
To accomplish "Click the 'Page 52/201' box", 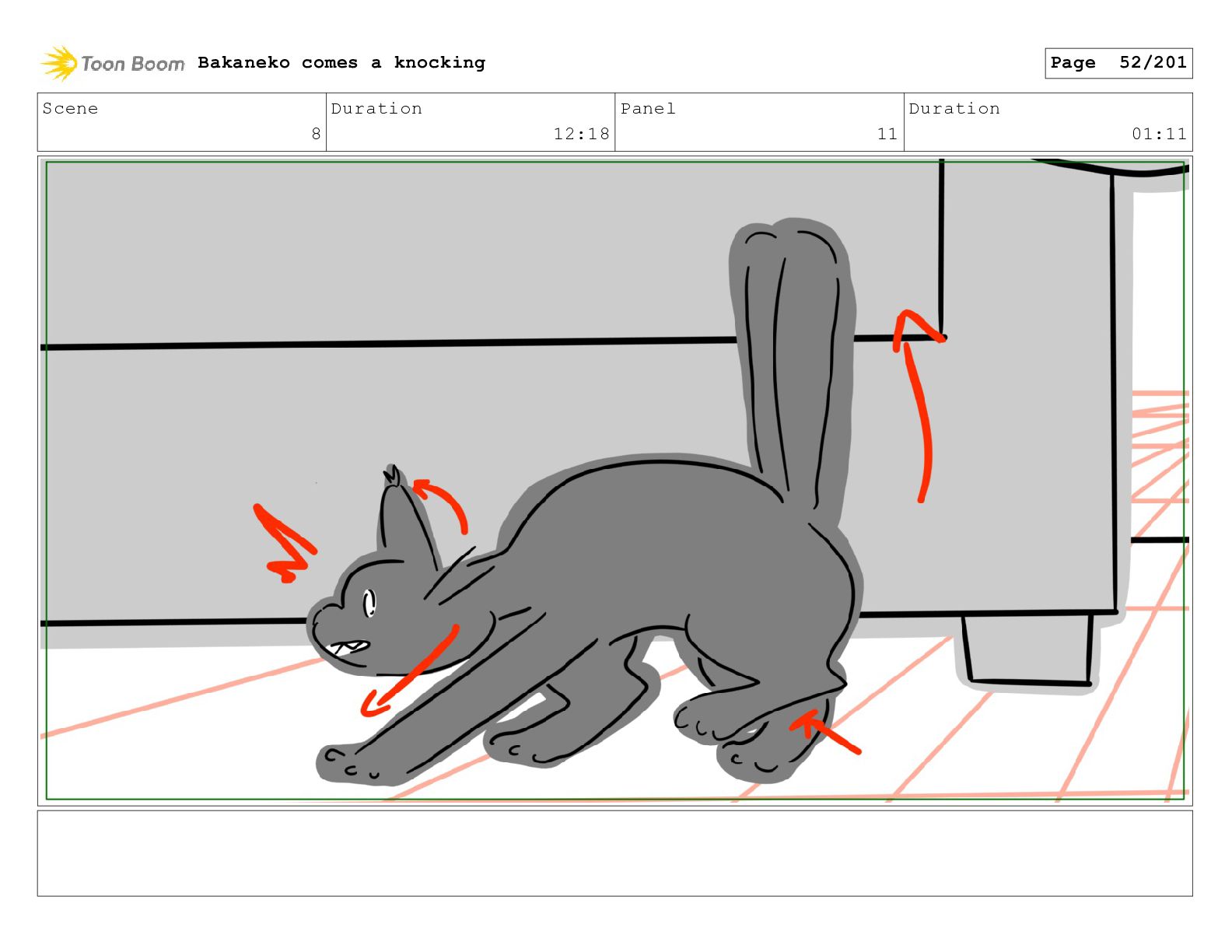I will pos(1118,63).
